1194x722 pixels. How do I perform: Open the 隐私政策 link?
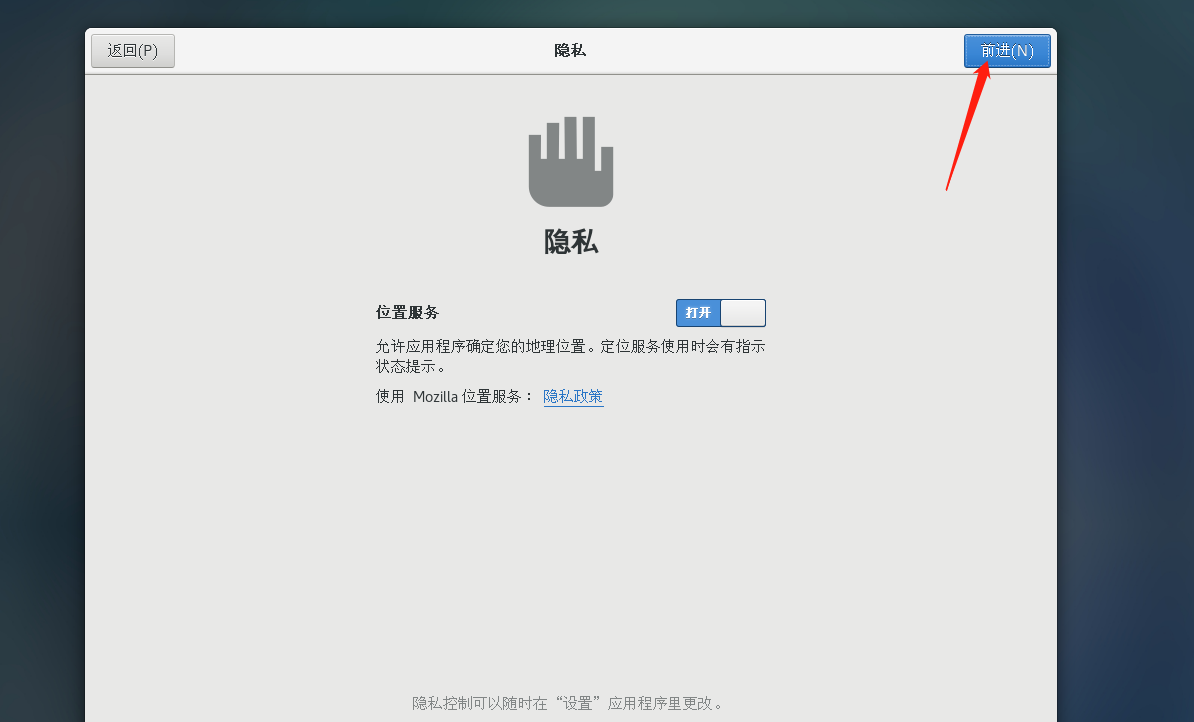click(573, 396)
